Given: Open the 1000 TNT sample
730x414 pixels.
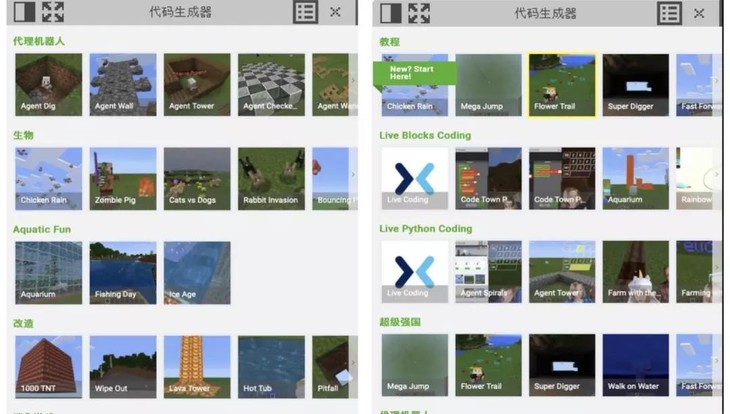Looking at the screenshot, I should pyautogui.click(x=48, y=367).
